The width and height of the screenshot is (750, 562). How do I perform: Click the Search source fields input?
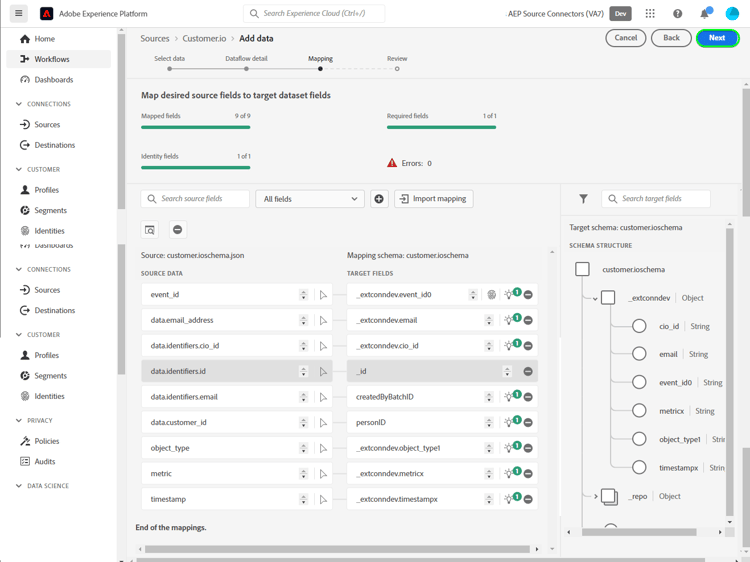coord(195,199)
